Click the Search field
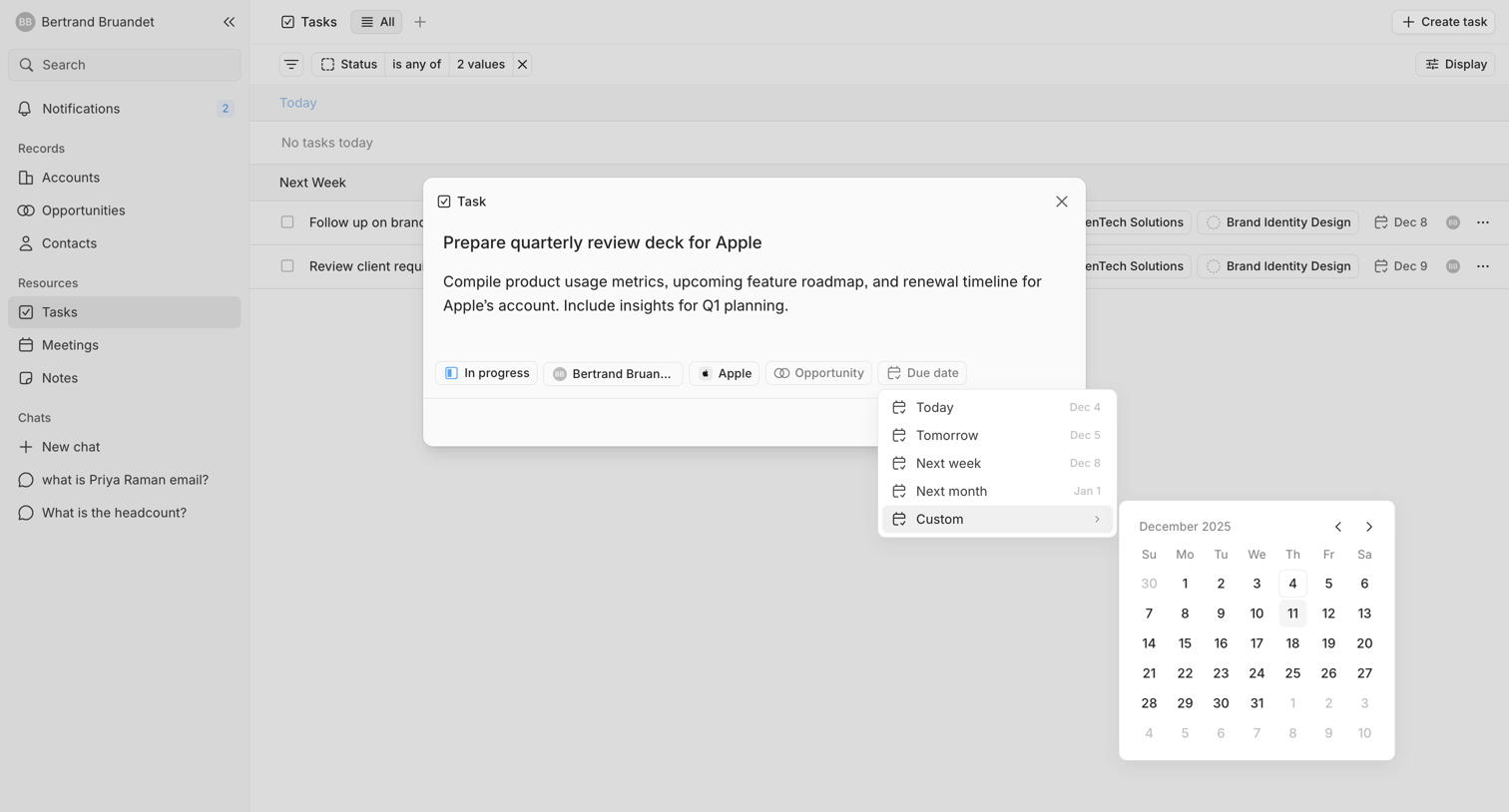The height and width of the screenshot is (812, 1509). coord(125,65)
